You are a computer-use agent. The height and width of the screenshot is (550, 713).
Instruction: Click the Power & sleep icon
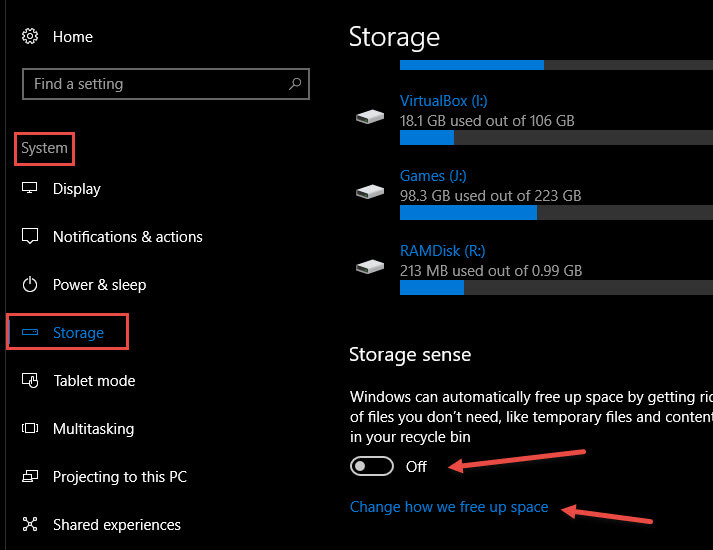pos(30,285)
